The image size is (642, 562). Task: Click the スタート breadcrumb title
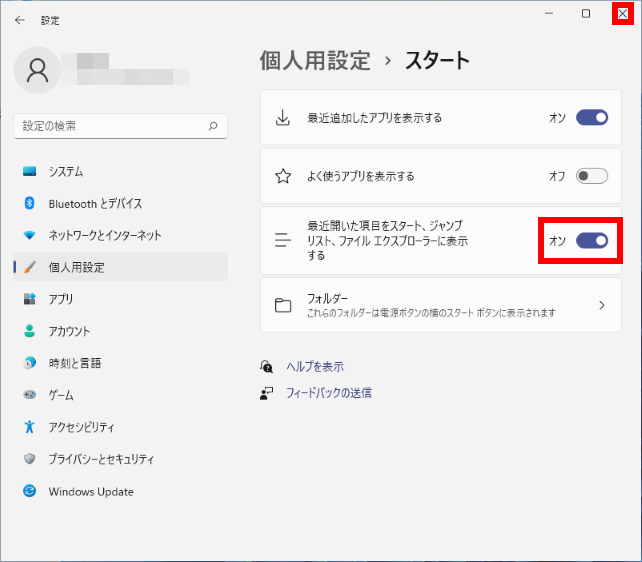click(437, 61)
